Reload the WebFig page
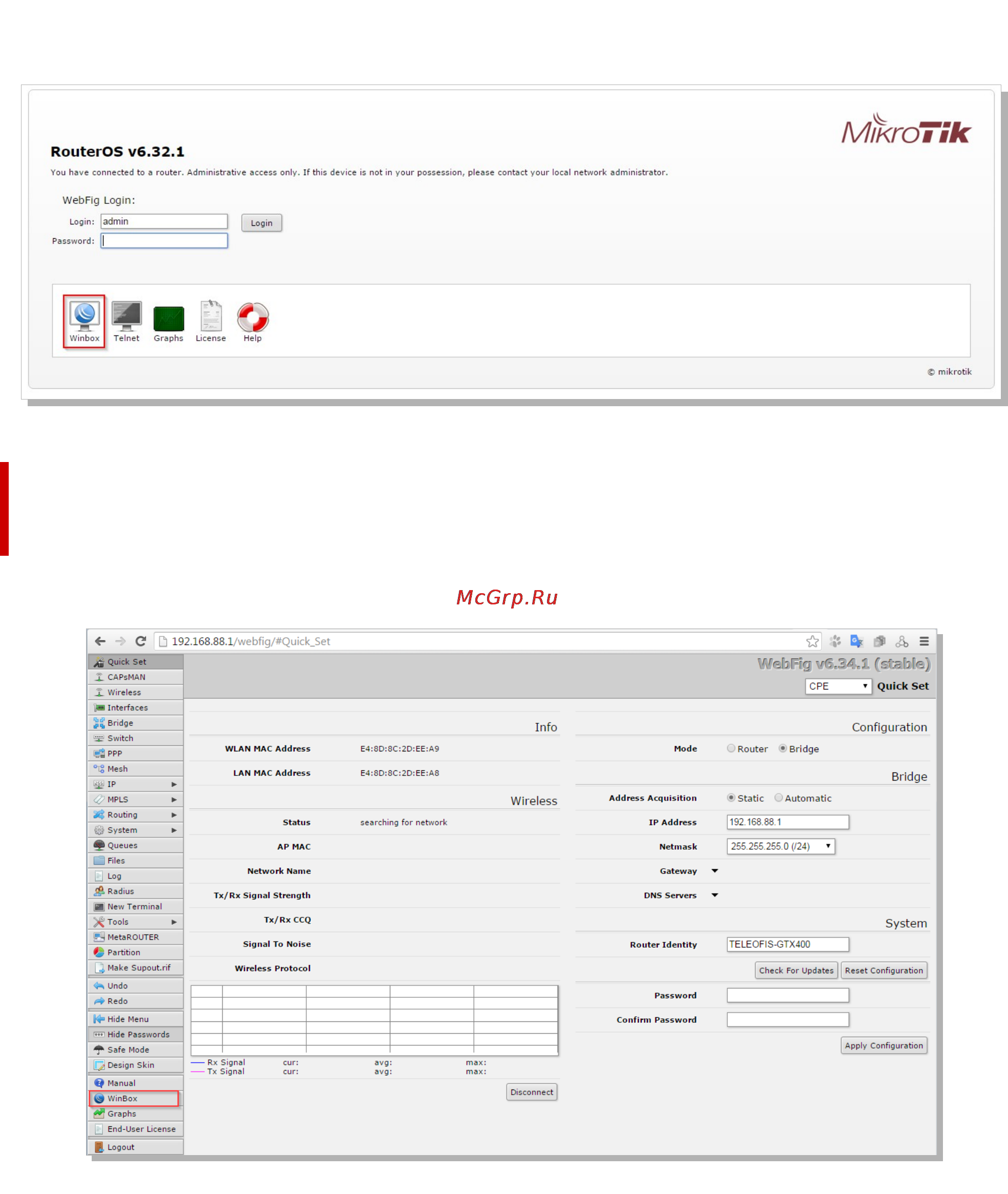Viewport: 1008px width, 1194px height. coord(140,641)
